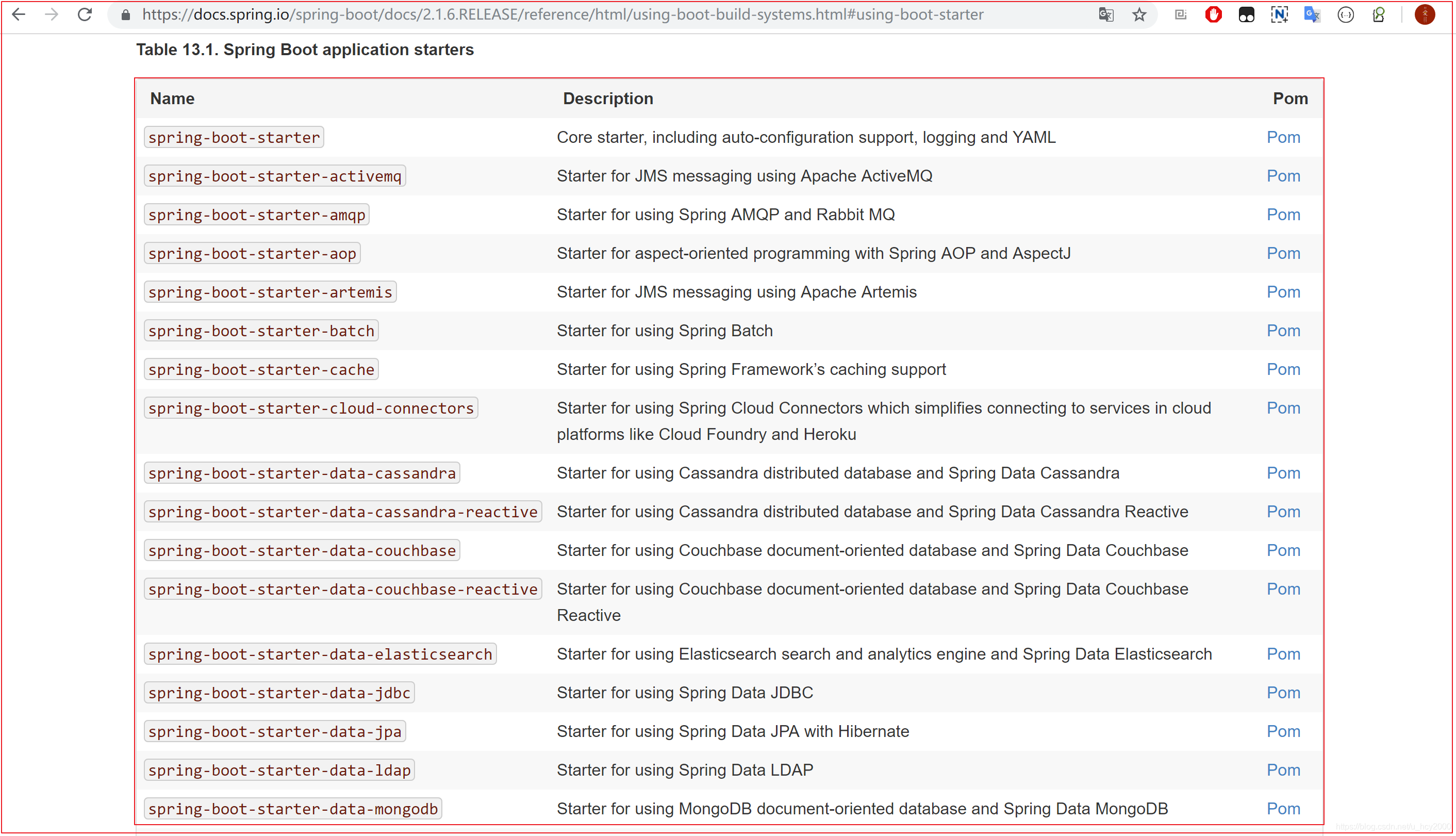Click Pom link for spring-boot-starter-data-mongodb
The image size is (1456, 836).
(x=1283, y=809)
